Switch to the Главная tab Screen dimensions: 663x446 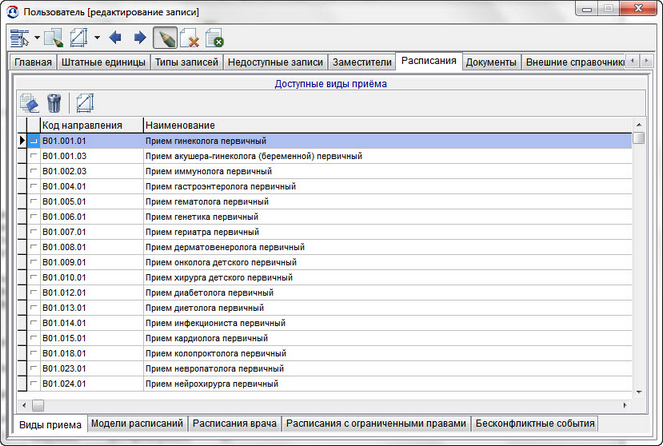pyautogui.click(x=33, y=62)
